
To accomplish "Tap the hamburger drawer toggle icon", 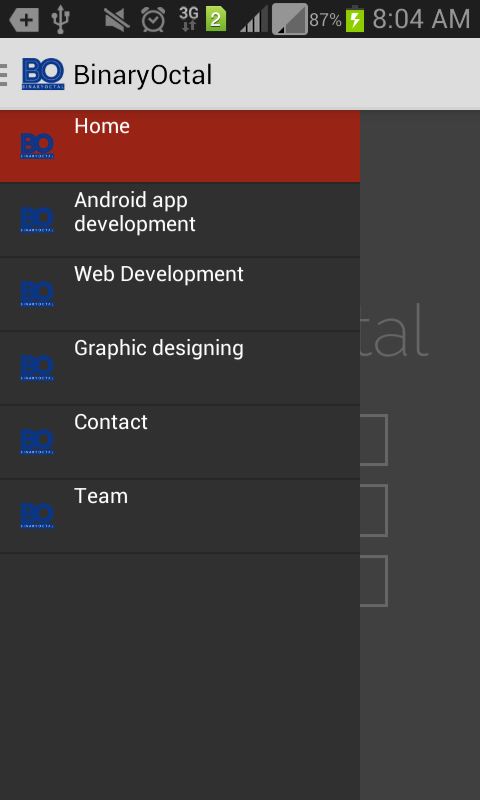I will [x=3, y=74].
